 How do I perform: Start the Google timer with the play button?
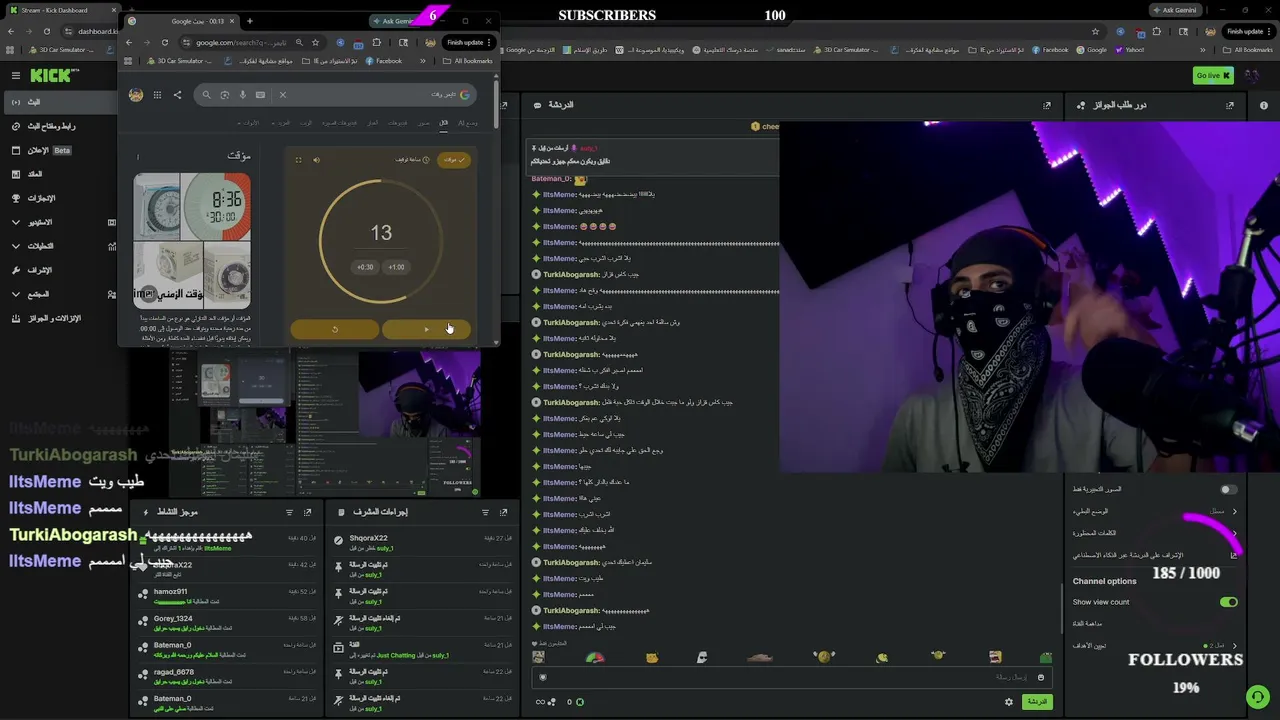coord(426,329)
